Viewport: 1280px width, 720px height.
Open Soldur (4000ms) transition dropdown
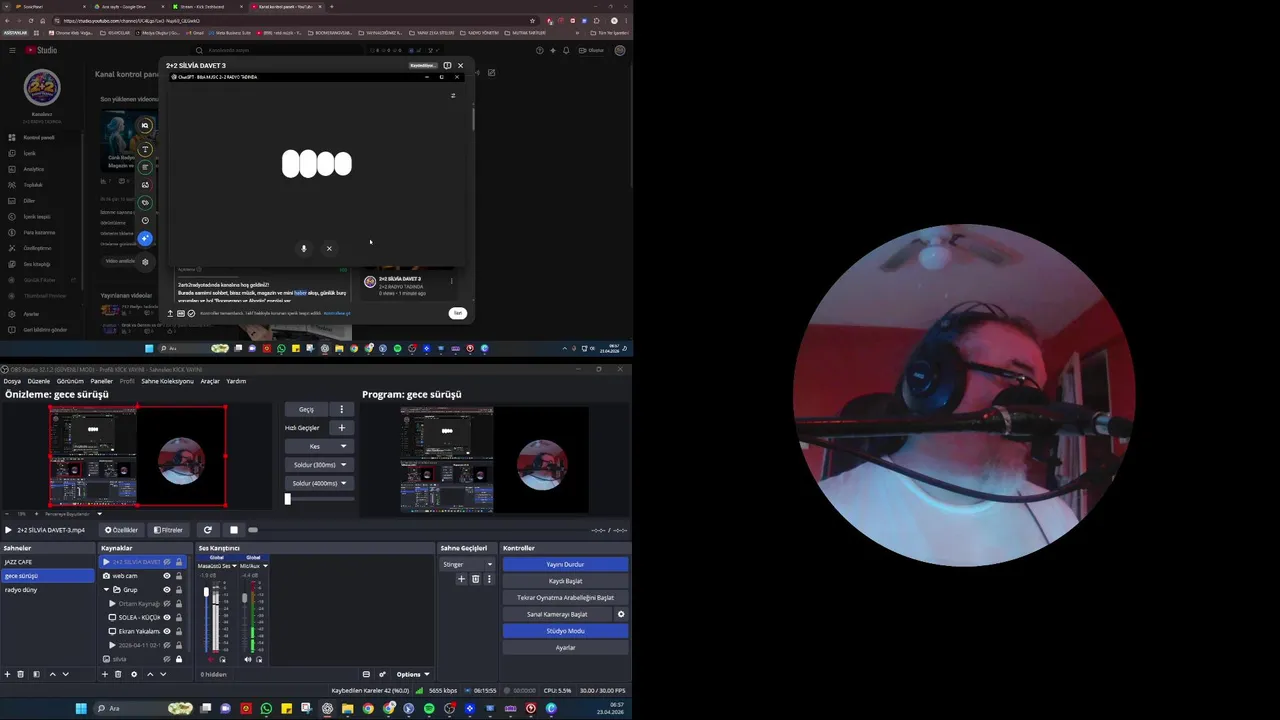[x=343, y=483]
